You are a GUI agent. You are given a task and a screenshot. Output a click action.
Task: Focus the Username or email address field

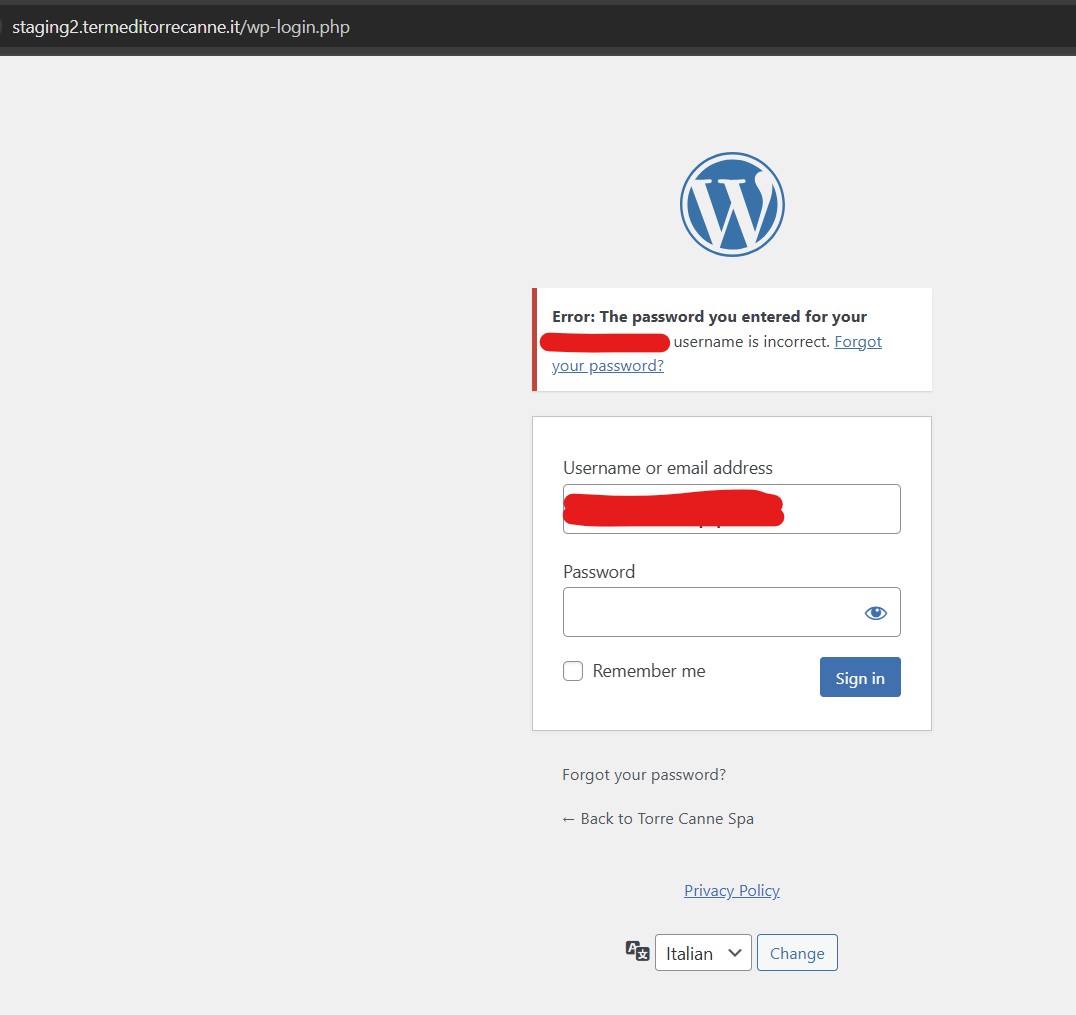point(732,509)
